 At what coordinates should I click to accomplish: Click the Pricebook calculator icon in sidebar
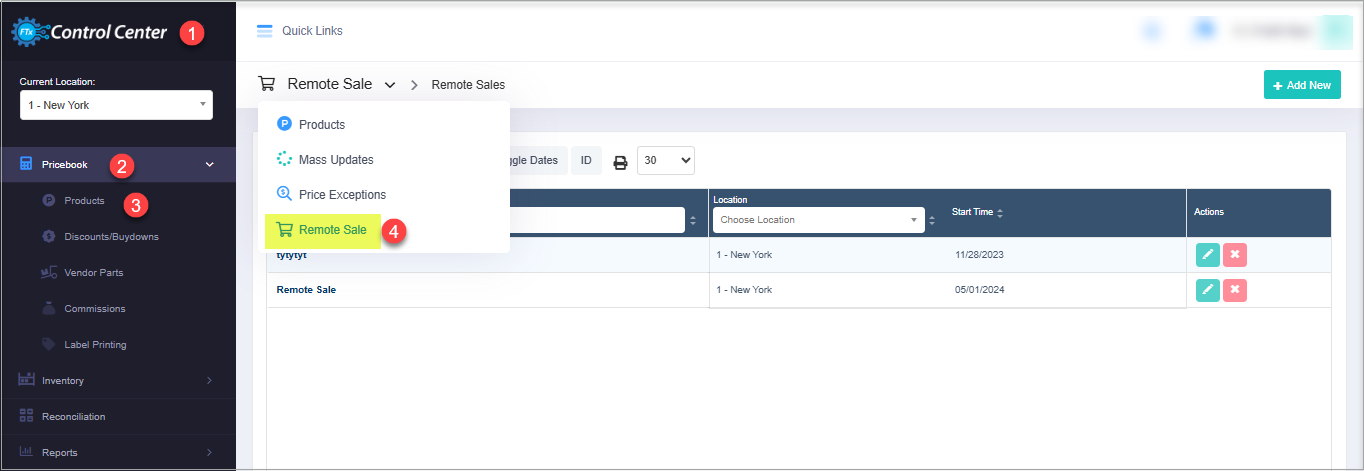tap(27, 164)
